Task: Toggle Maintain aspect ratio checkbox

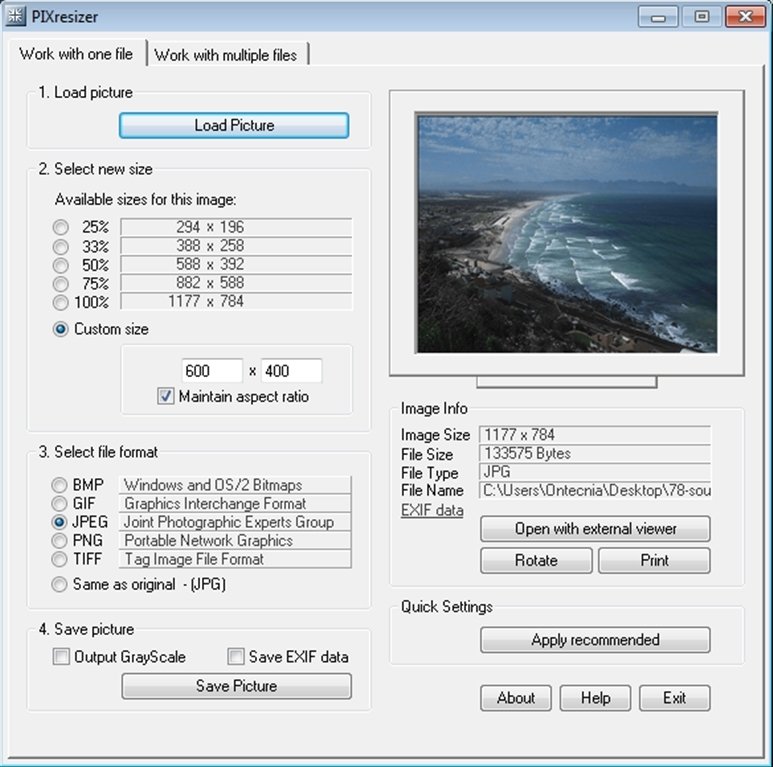Action: click(166, 396)
